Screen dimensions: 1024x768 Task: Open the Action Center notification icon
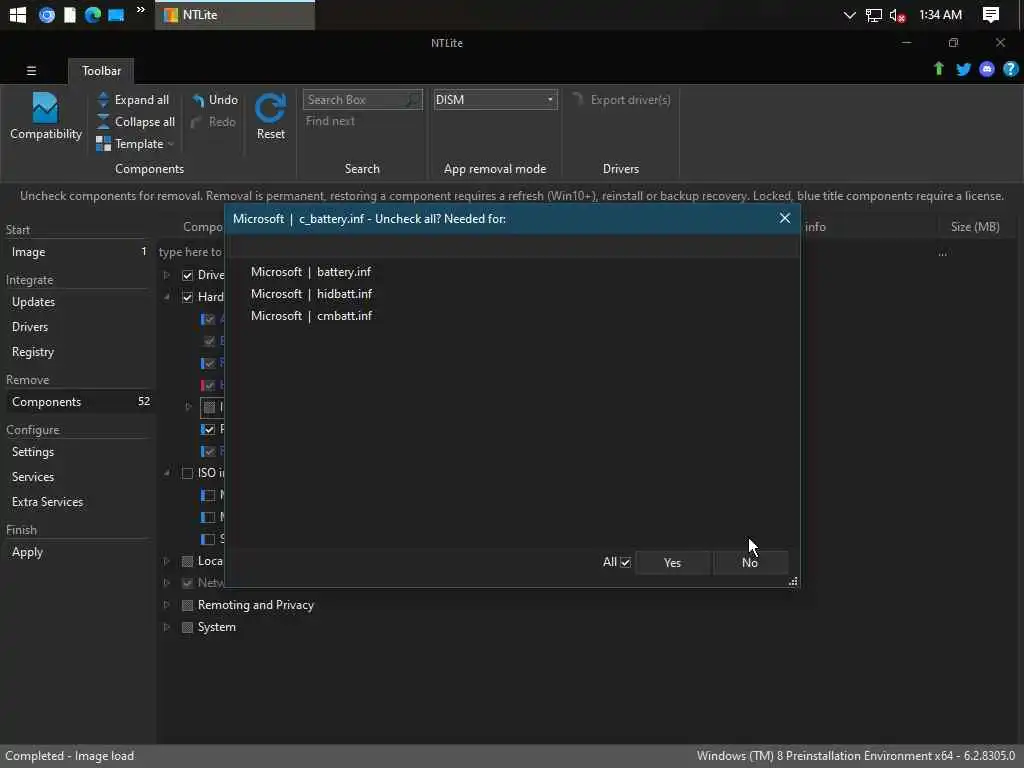tap(991, 14)
